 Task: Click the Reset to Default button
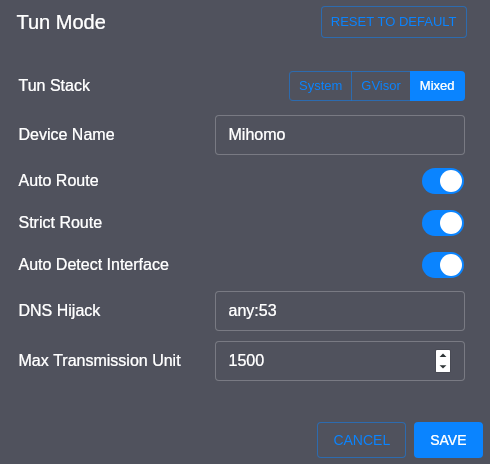(394, 22)
